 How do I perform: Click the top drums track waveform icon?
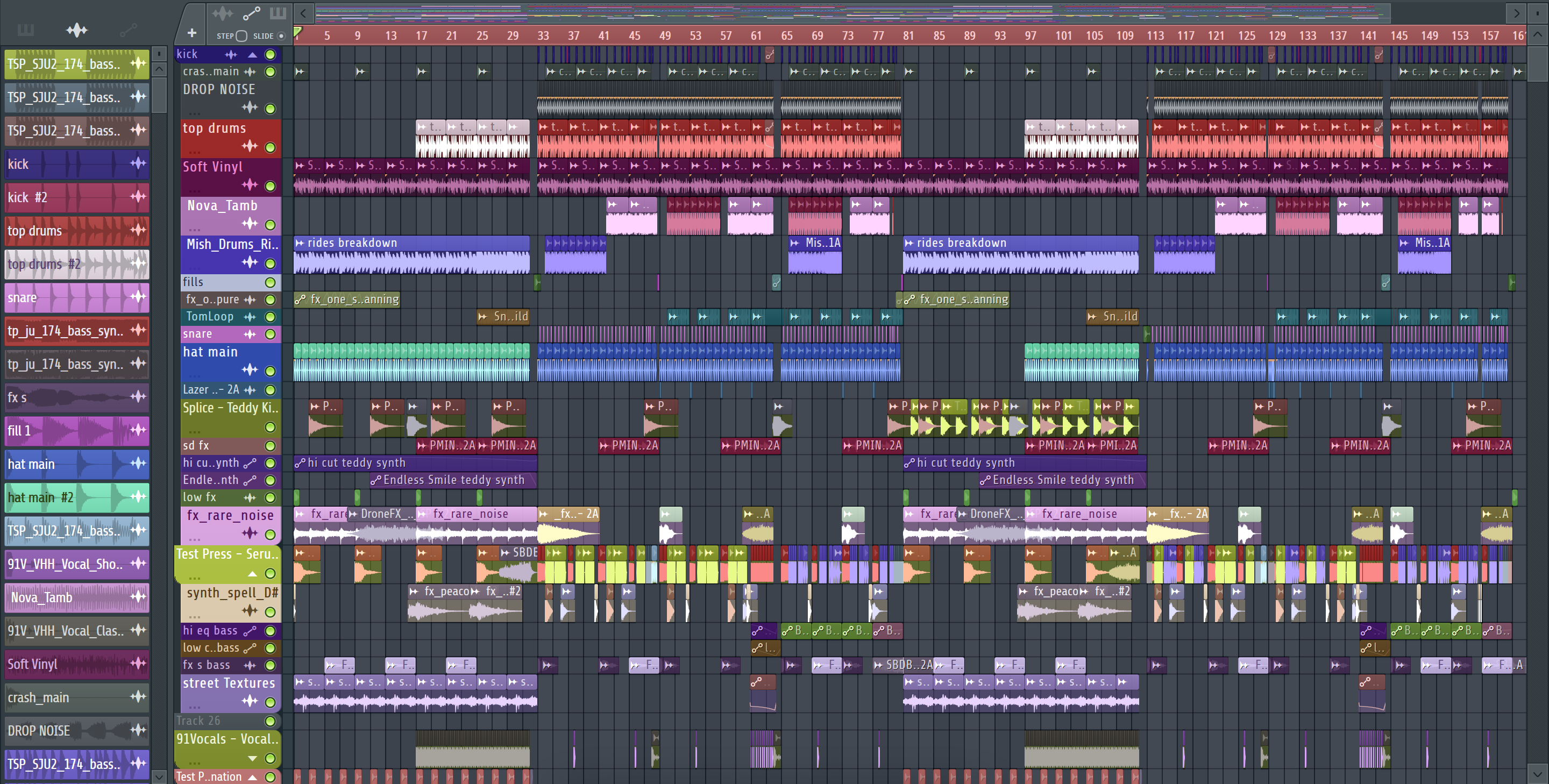(x=250, y=146)
